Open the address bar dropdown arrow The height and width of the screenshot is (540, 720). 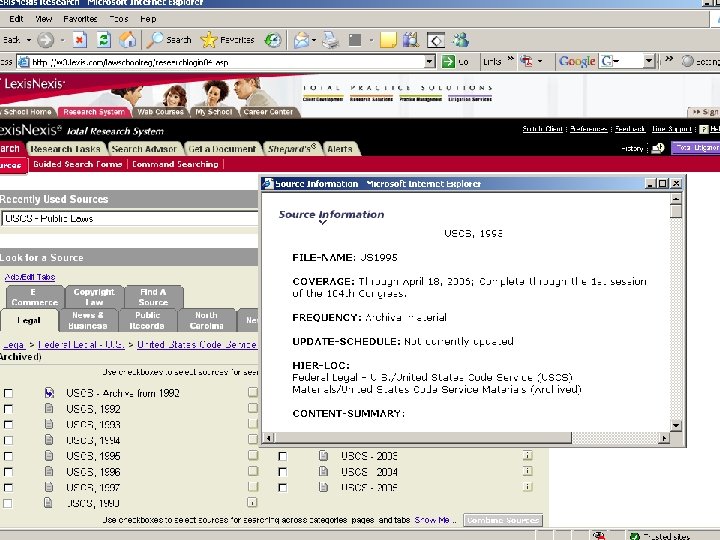(x=430, y=62)
